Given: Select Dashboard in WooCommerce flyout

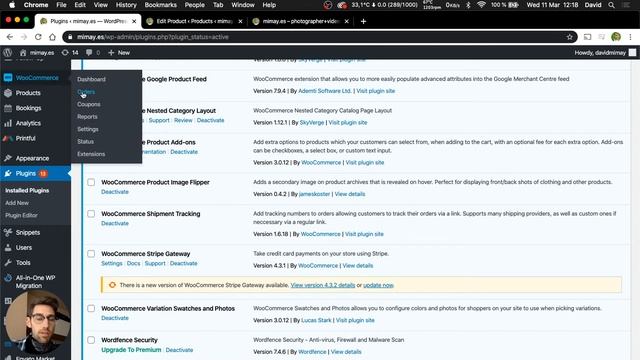Looking at the screenshot, I should click(91, 79).
